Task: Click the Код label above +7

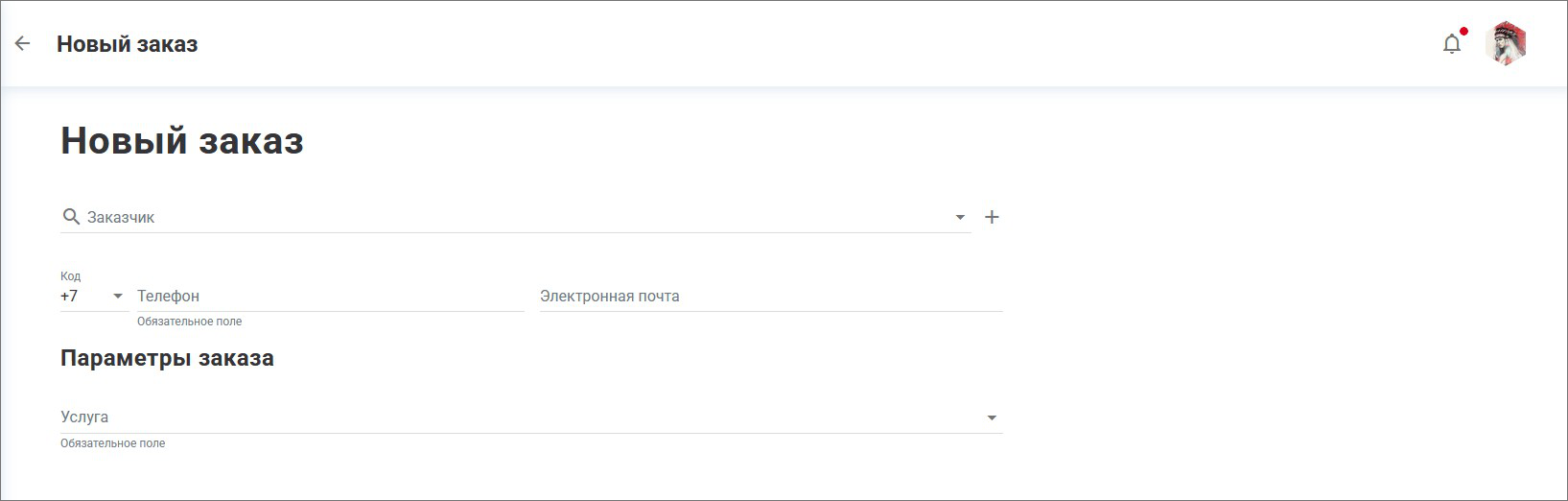Action: click(x=71, y=276)
